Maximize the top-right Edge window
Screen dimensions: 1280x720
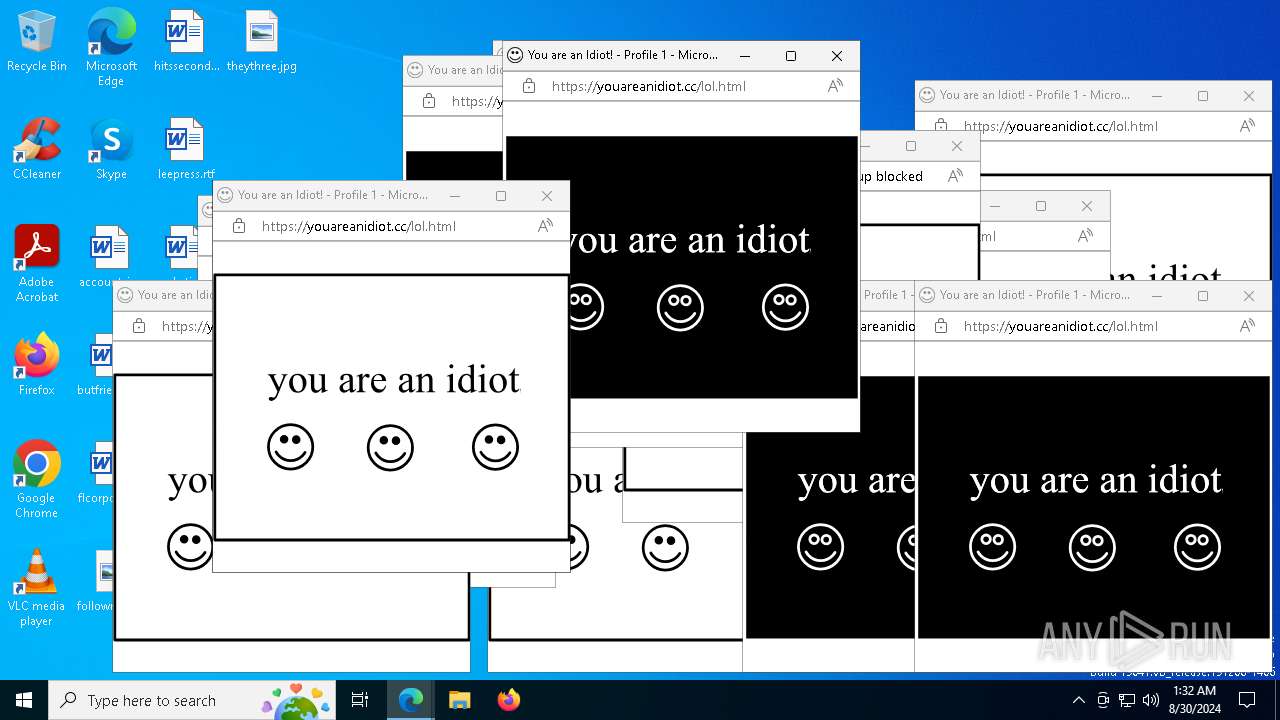point(1203,96)
